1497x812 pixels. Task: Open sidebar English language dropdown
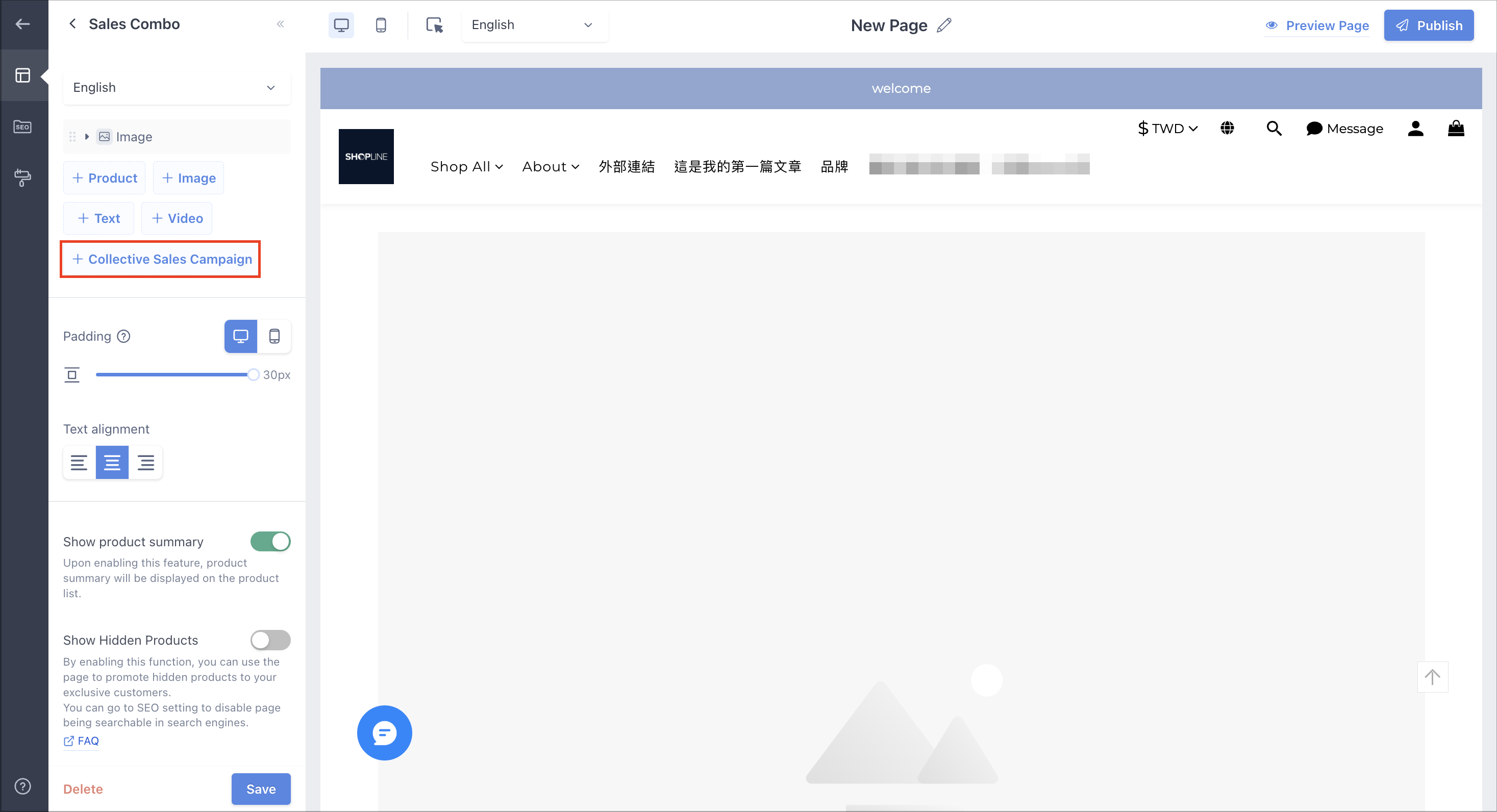(177, 88)
